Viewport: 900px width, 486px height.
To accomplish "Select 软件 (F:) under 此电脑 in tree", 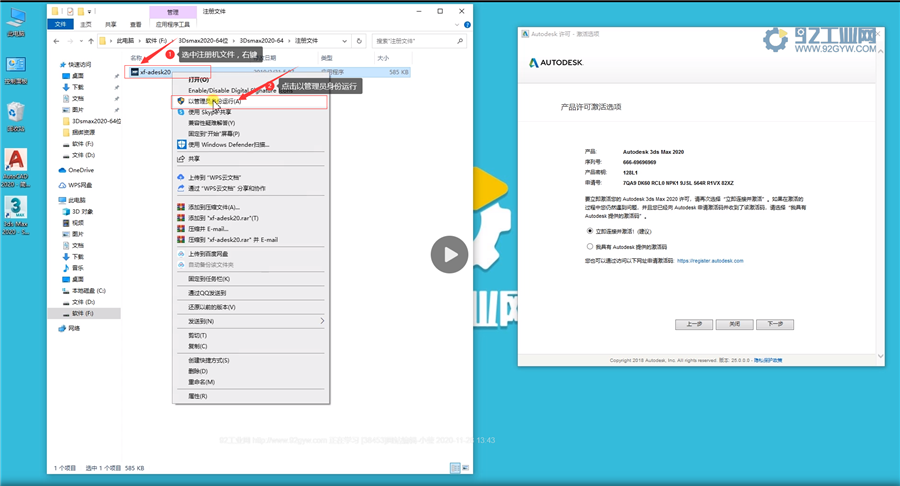I will coord(84,313).
